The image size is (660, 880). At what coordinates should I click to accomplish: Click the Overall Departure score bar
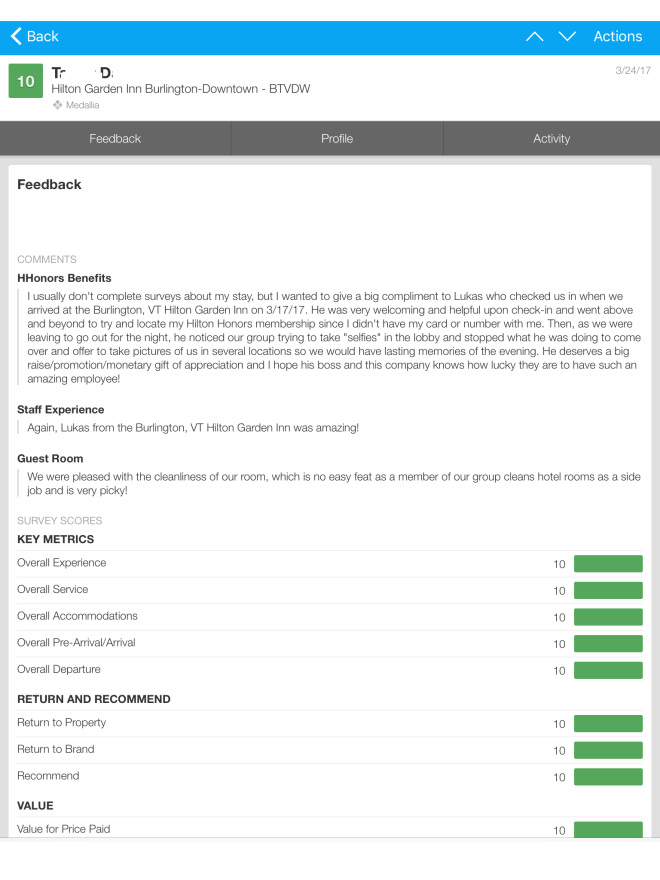coord(608,670)
